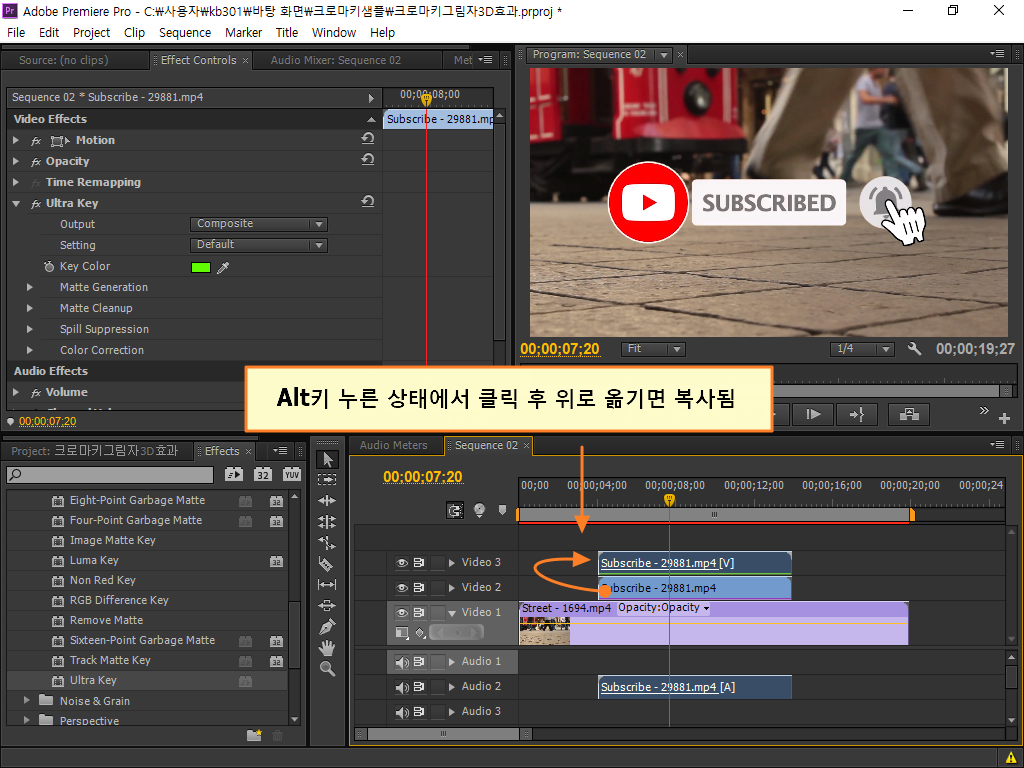This screenshot has width=1024, height=768.
Task: Toggle Key Color animation stopwatch
Action: [x=49, y=266]
